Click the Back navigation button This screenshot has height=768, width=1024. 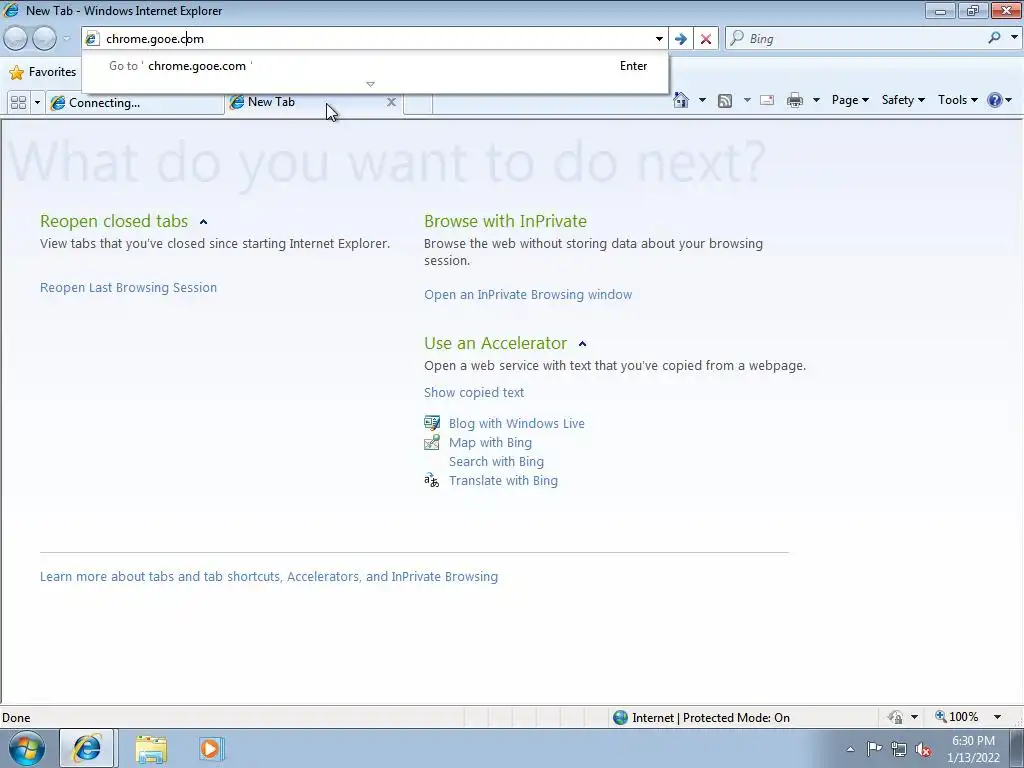pyautogui.click(x=16, y=39)
